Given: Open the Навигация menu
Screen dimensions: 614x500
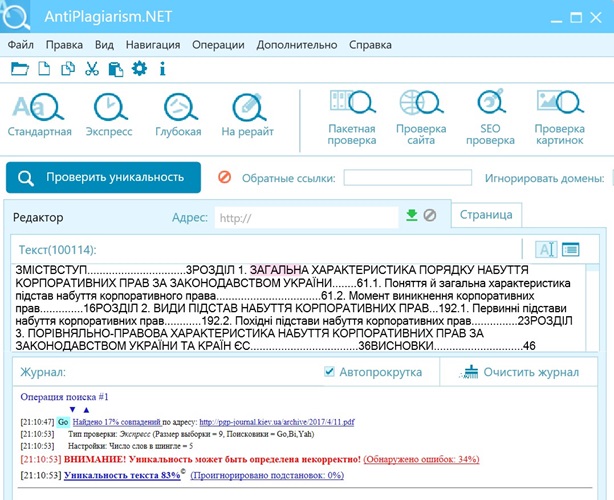Looking at the screenshot, I should 153,45.
